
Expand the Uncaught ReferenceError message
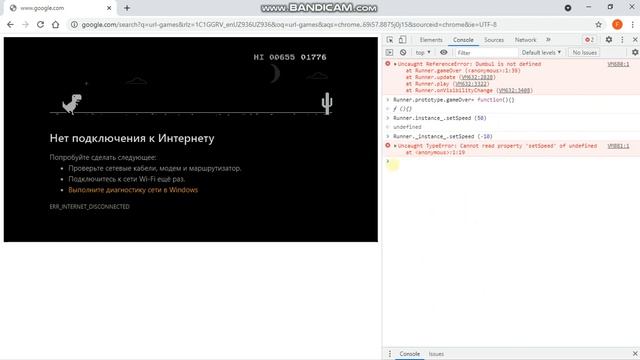pyautogui.click(x=395, y=64)
